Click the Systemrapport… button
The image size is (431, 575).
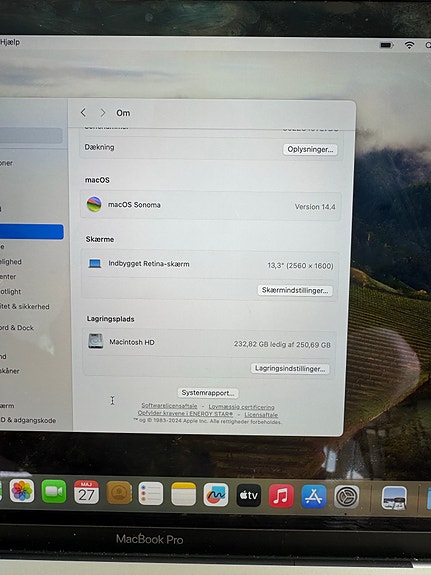(x=208, y=393)
